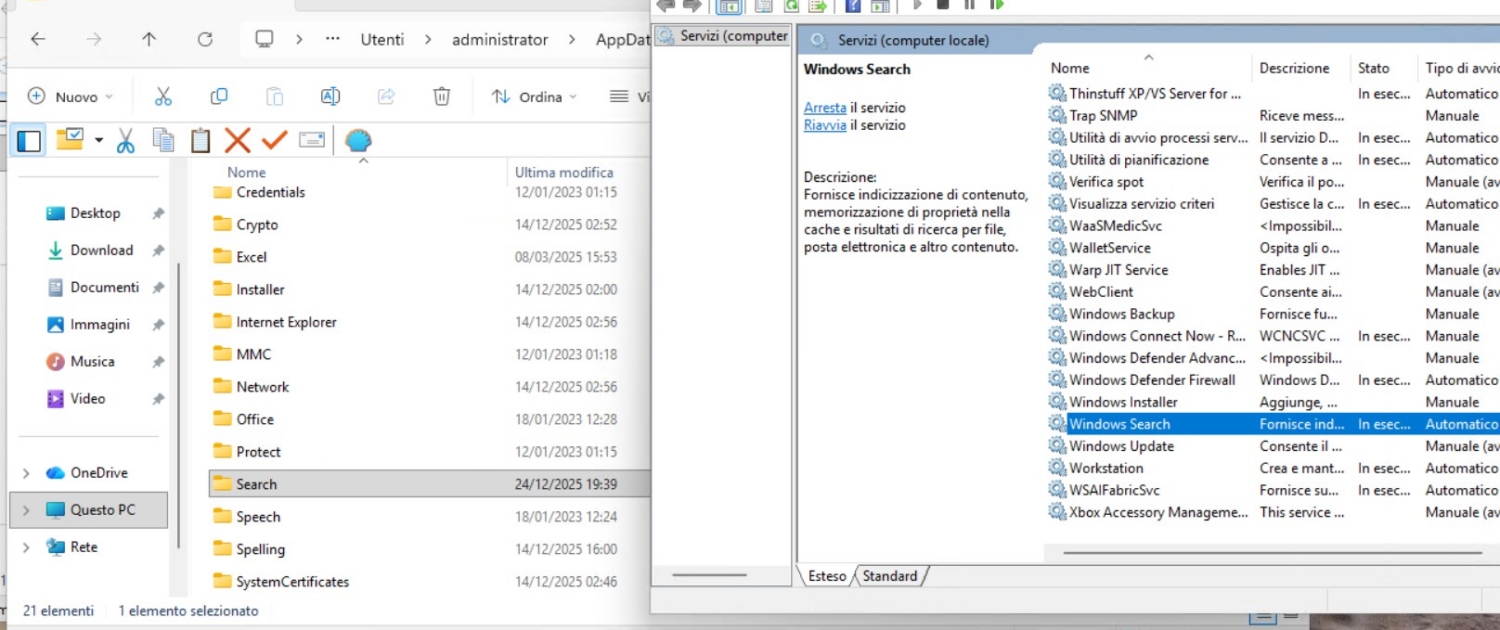This screenshot has width=1500, height=630.
Task: Select the Cut icon in Explorer toolbar
Action: click(x=162, y=96)
